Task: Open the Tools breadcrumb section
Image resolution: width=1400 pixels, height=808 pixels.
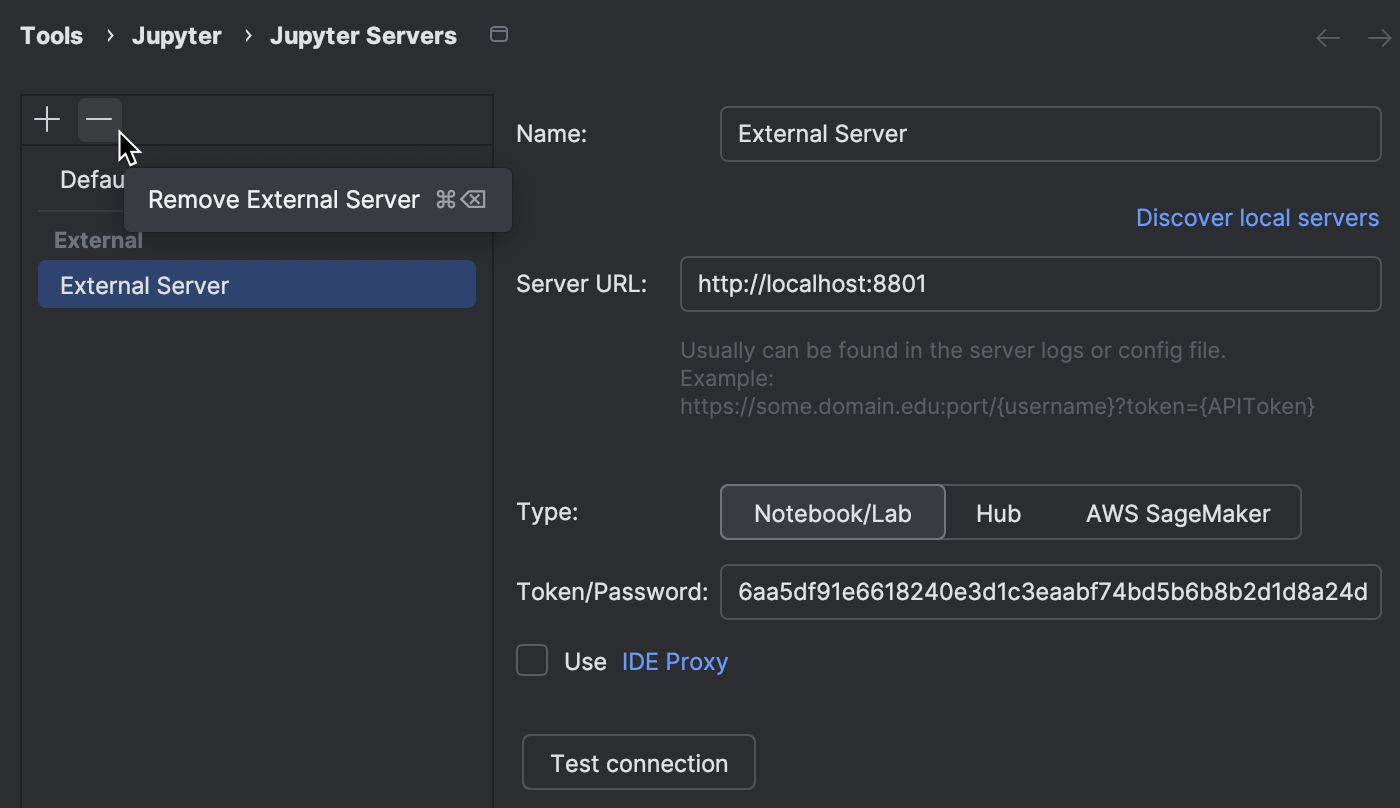Action: click(52, 36)
